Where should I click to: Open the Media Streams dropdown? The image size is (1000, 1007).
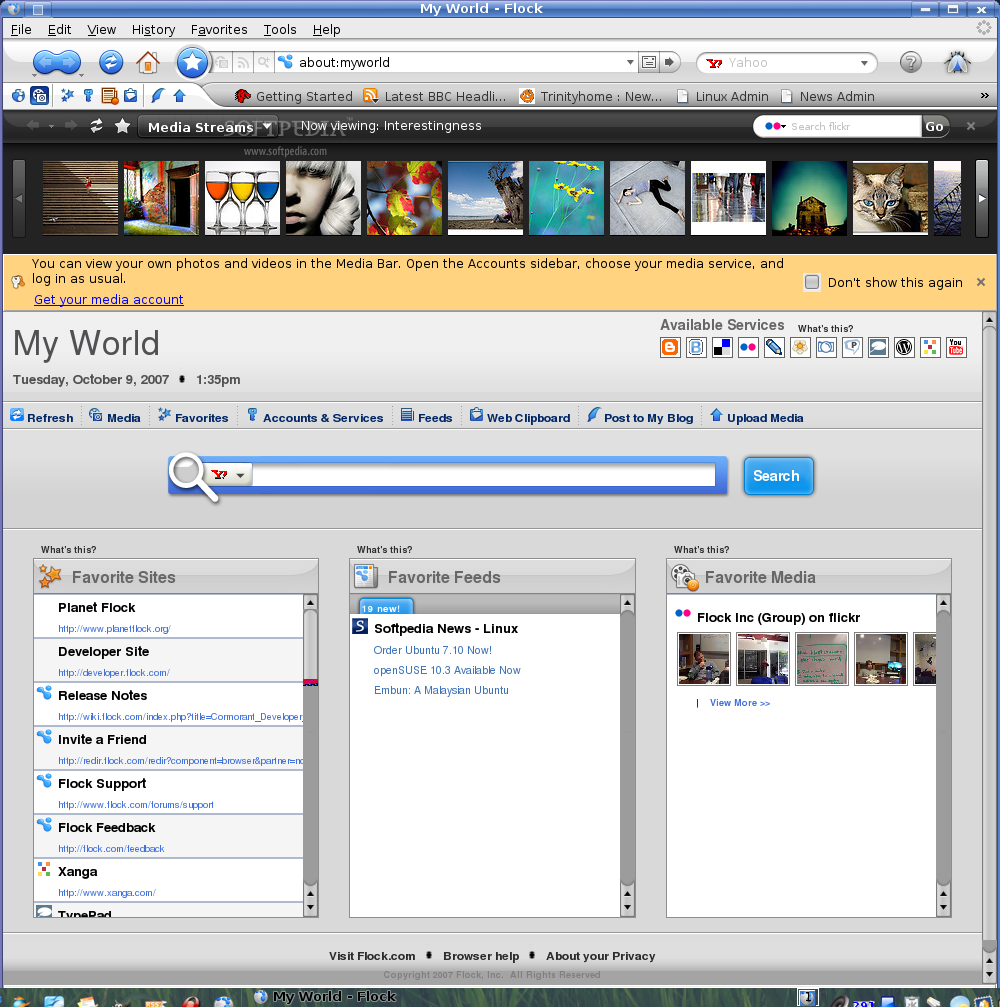(209, 127)
